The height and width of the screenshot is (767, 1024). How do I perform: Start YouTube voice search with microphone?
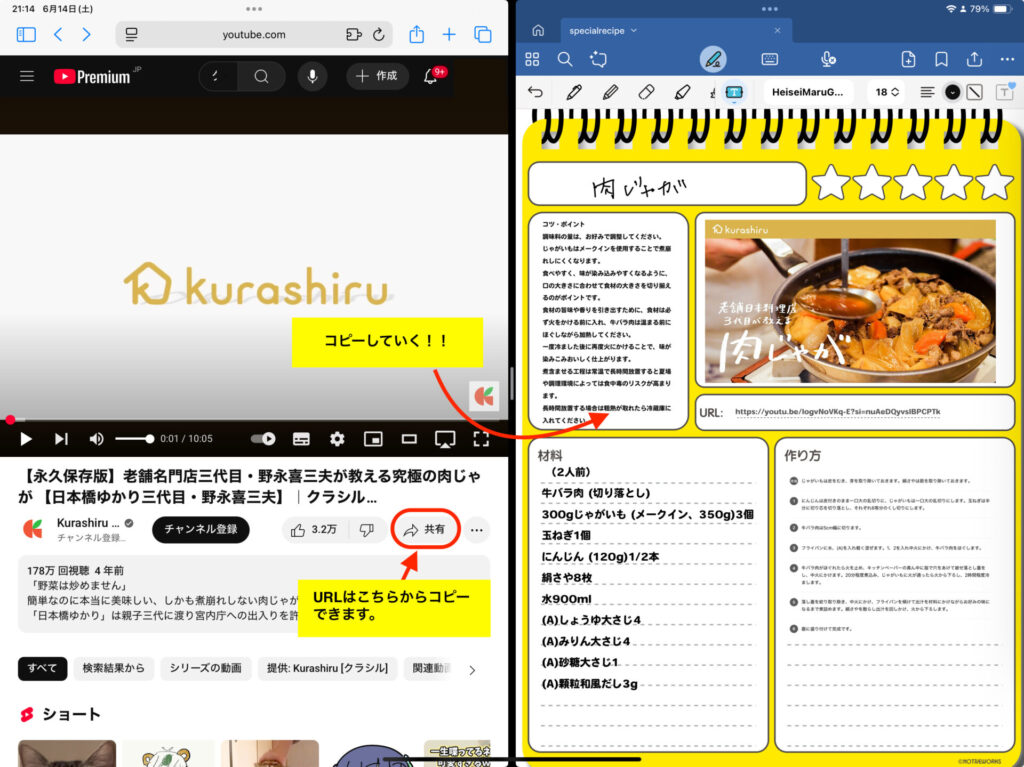313,76
